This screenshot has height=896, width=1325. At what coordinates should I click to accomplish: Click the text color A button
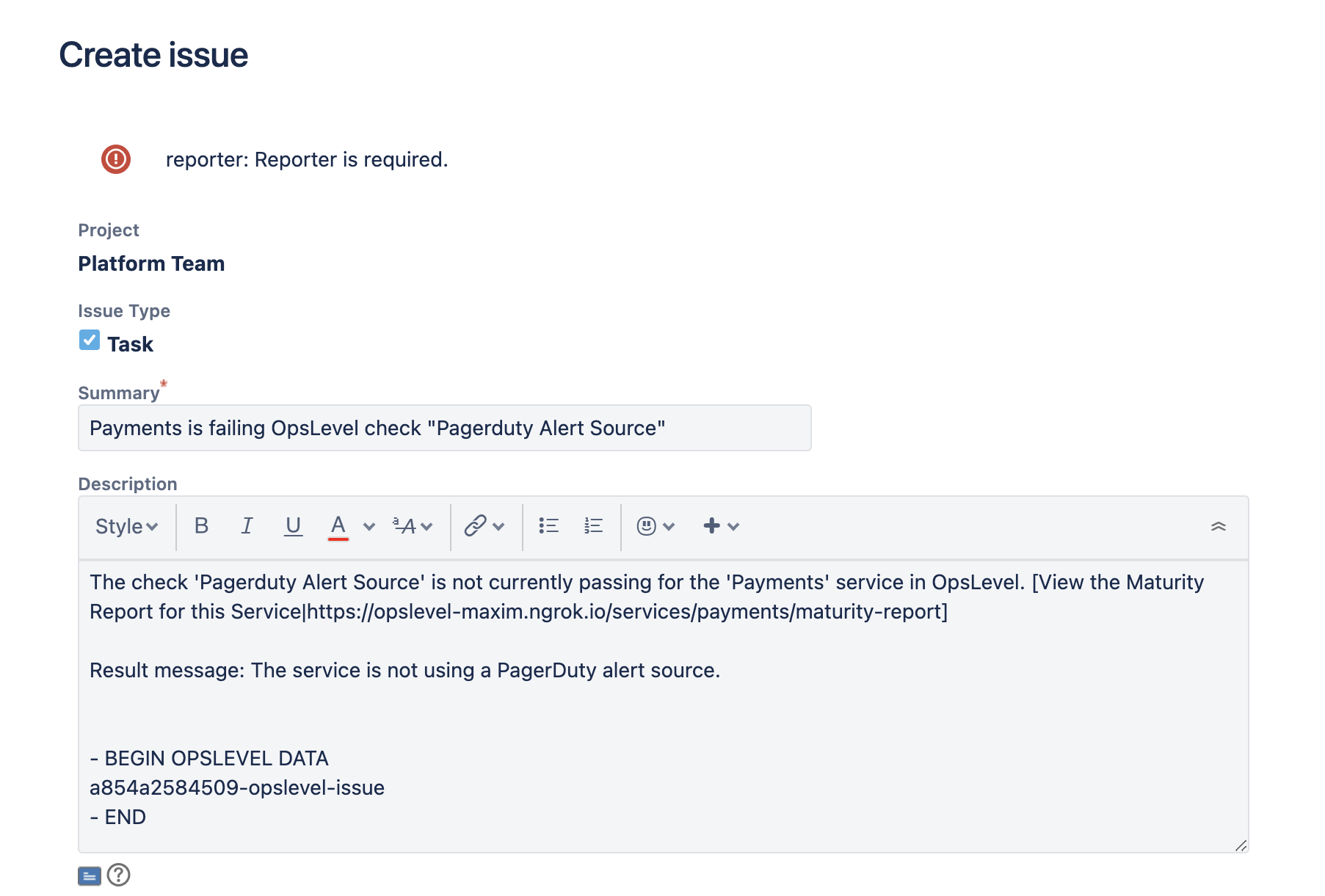click(x=338, y=526)
